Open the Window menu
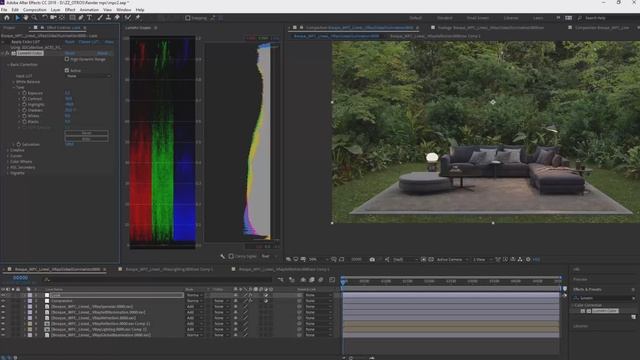This screenshot has height=360, width=640. click(124, 9)
